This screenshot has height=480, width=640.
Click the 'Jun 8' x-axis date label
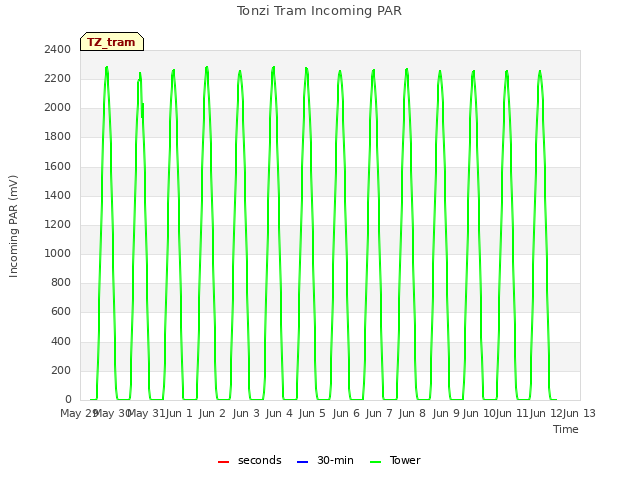pyautogui.click(x=412, y=413)
